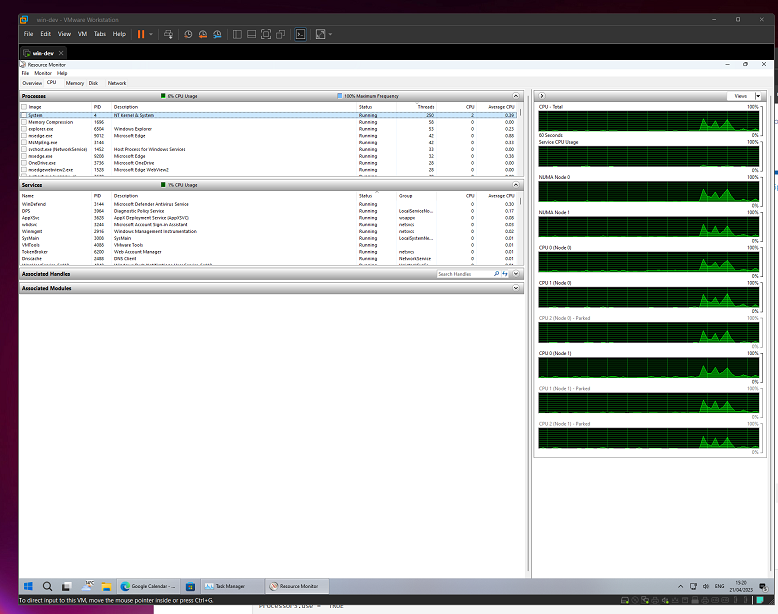The height and width of the screenshot is (614, 778).
Task: Click the refresh icon in Associated Handles
Action: coord(505,273)
